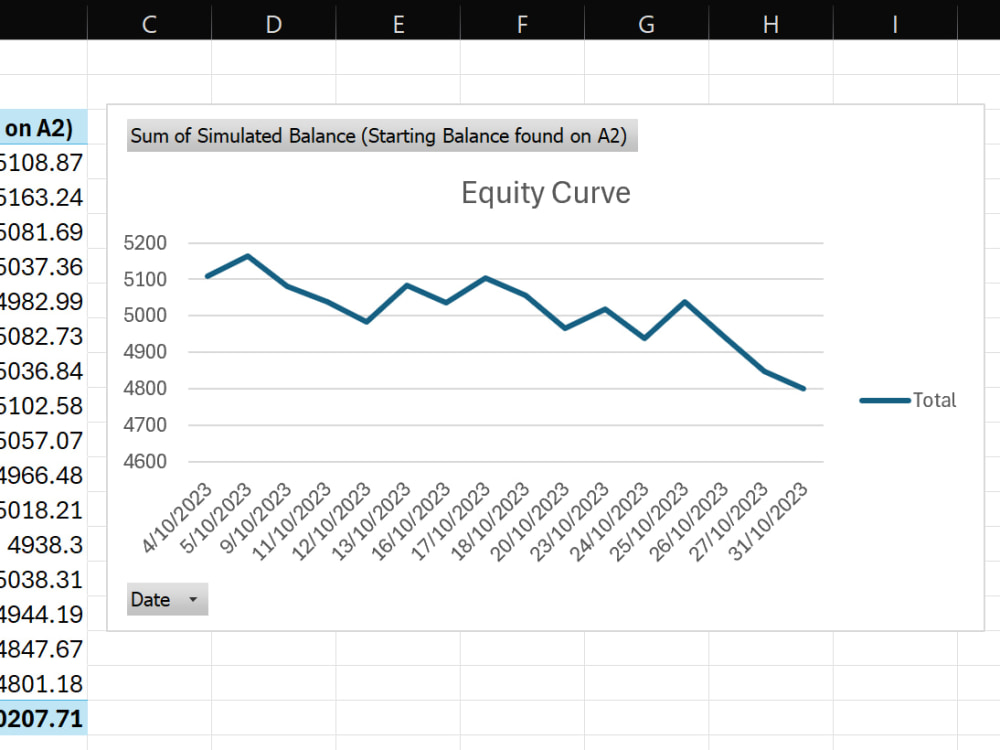
Task: Select column C header
Action: [x=149, y=24]
